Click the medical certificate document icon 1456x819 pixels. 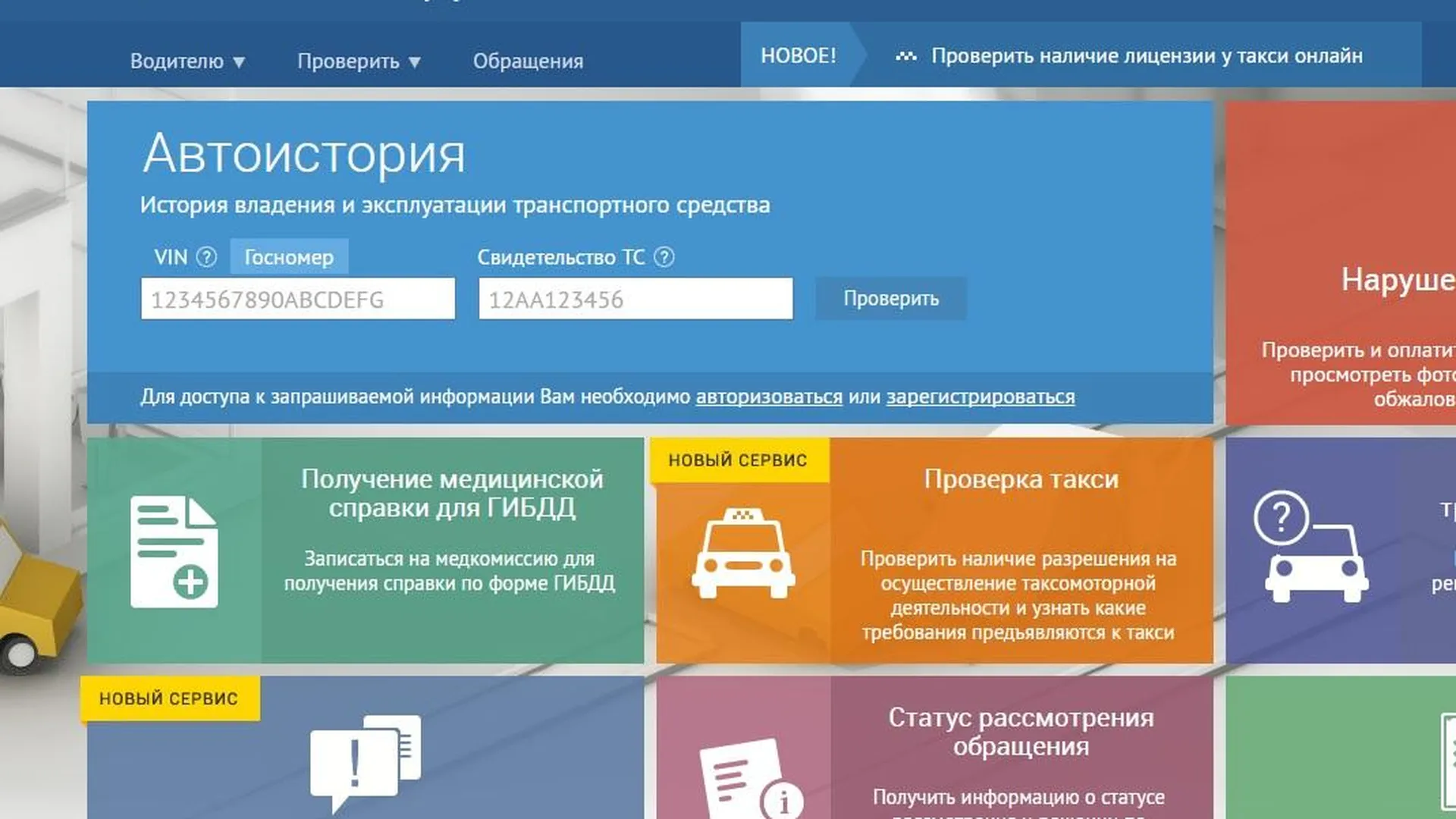[x=174, y=551]
